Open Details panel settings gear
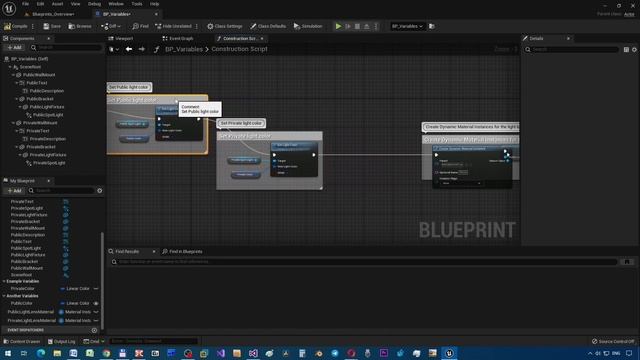Image resolution: width=640 pixels, height=360 pixels. pyautogui.click(x=634, y=49)
